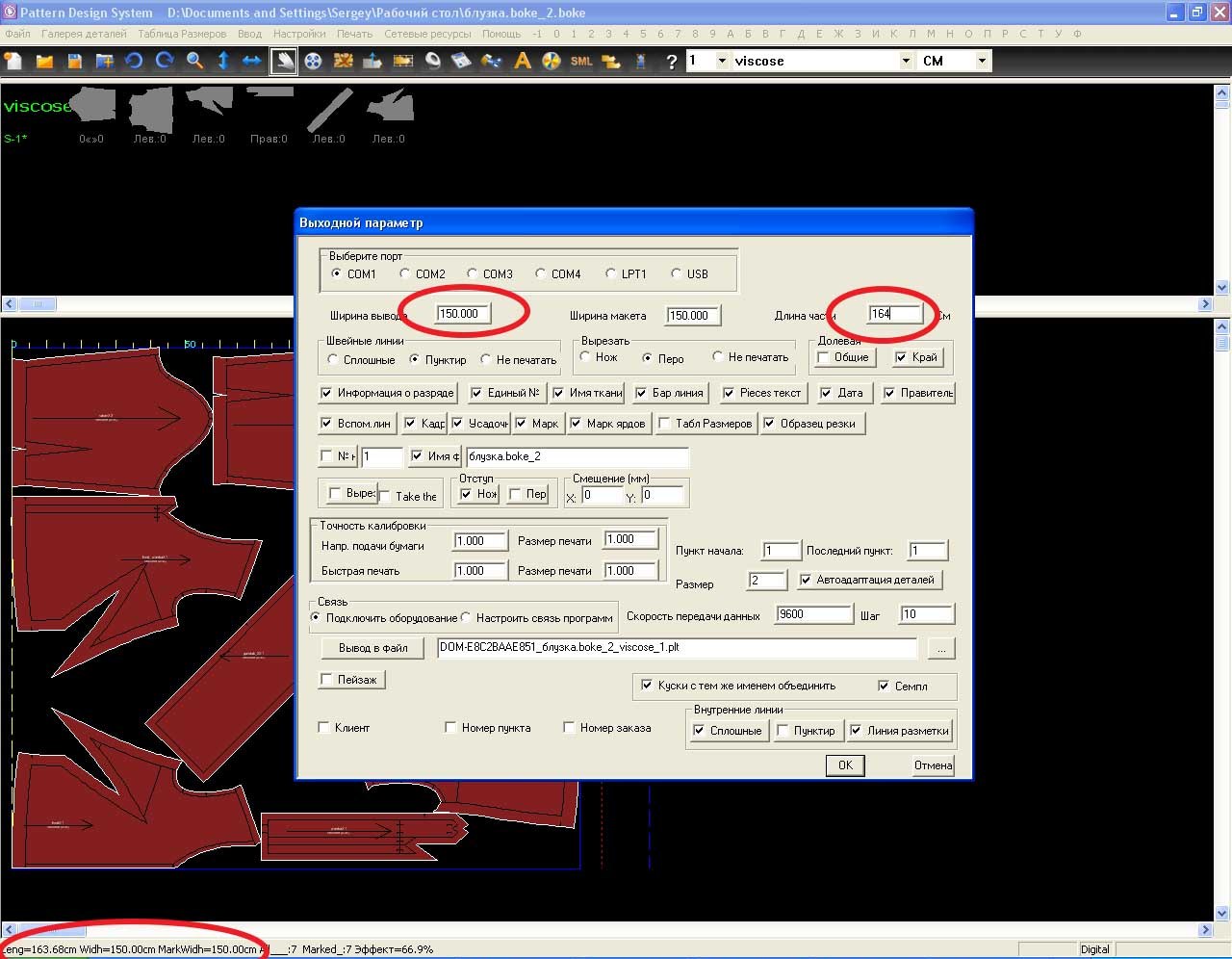Click the question mark help icon

[x=671, y=61]
